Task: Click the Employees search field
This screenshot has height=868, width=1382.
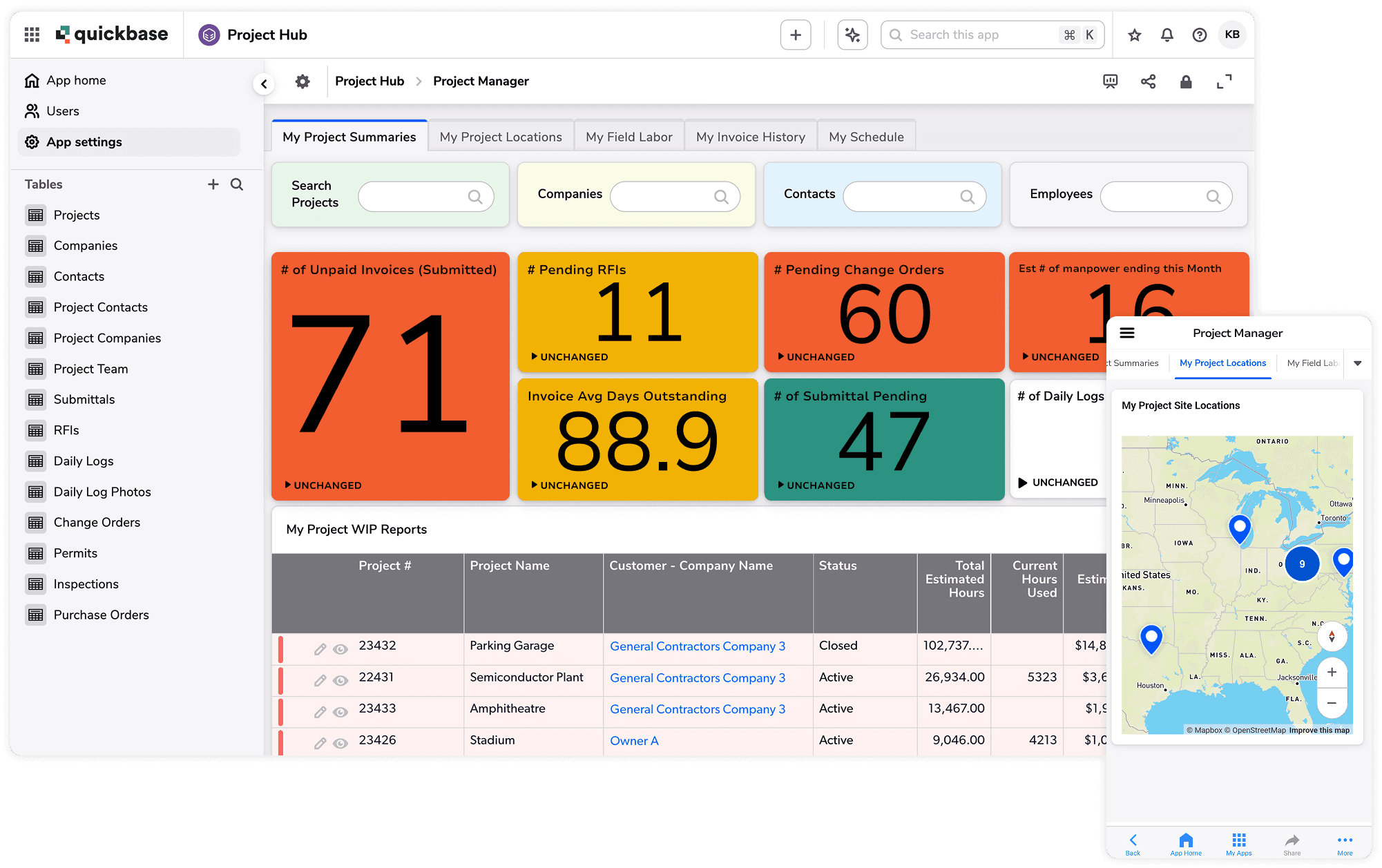Action: [1166, 196]
